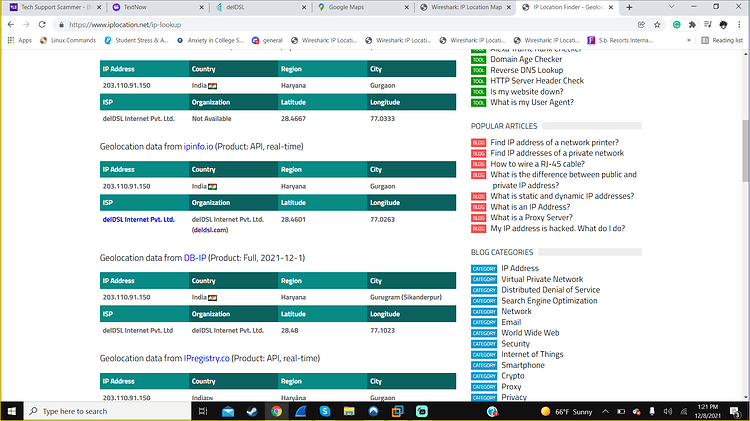Open Domain Age Checker tool
This screenshot has height=421, width=750.
526,59
